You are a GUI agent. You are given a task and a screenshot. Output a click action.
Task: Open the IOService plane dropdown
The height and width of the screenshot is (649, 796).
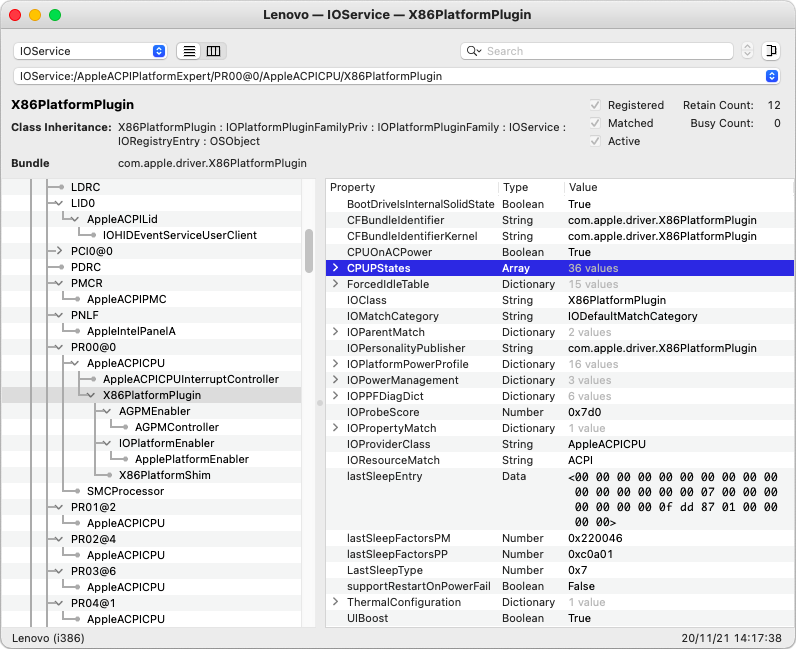(90, 51)
